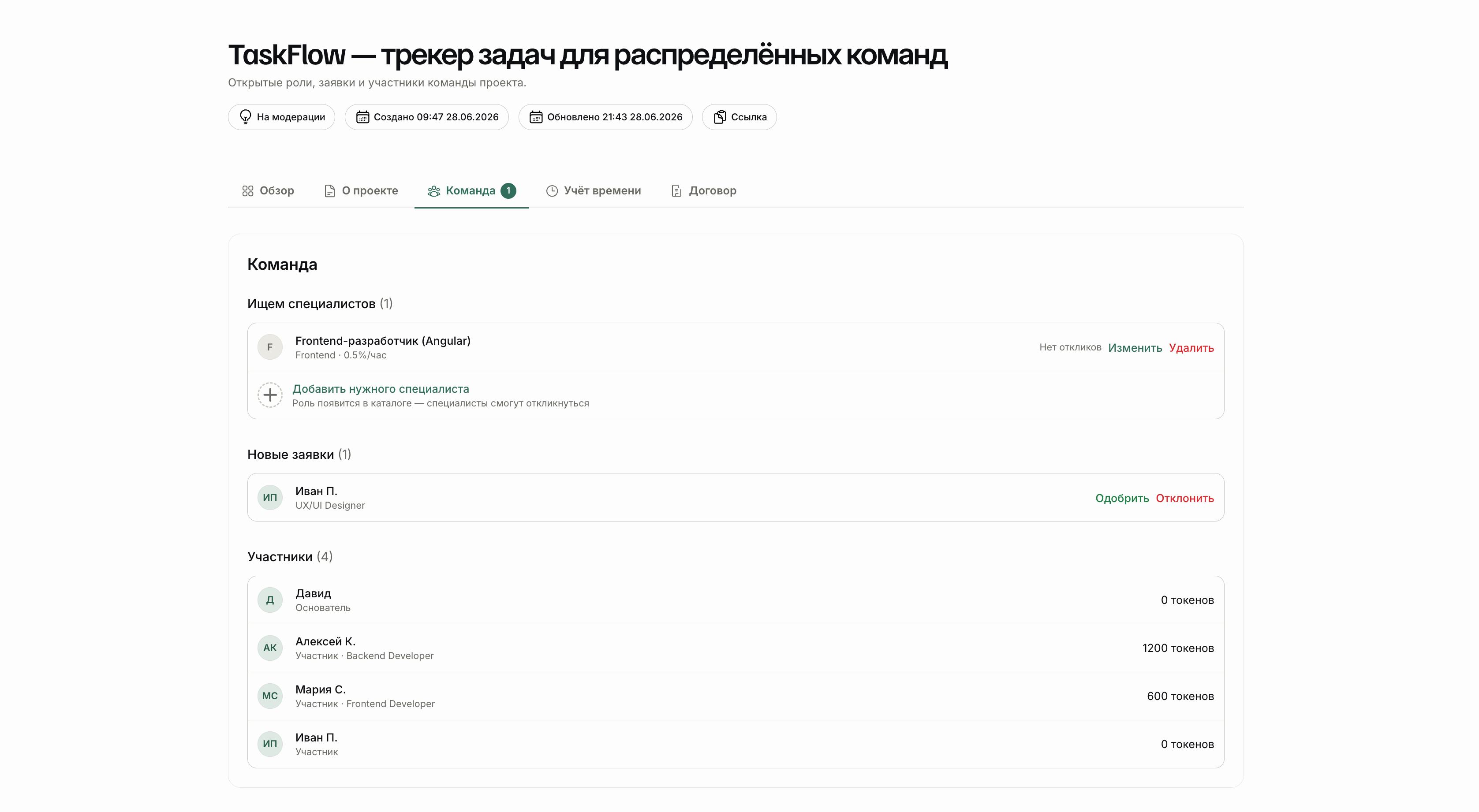This screenshot has height=812, width=1479.
Task: Click the ИП avatar in Новые заявки
Action: 270,498
